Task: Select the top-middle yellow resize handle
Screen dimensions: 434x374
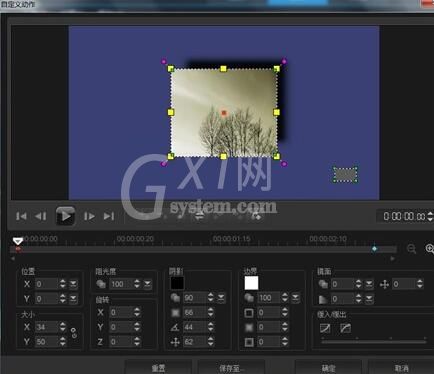Action: (224, 69)
